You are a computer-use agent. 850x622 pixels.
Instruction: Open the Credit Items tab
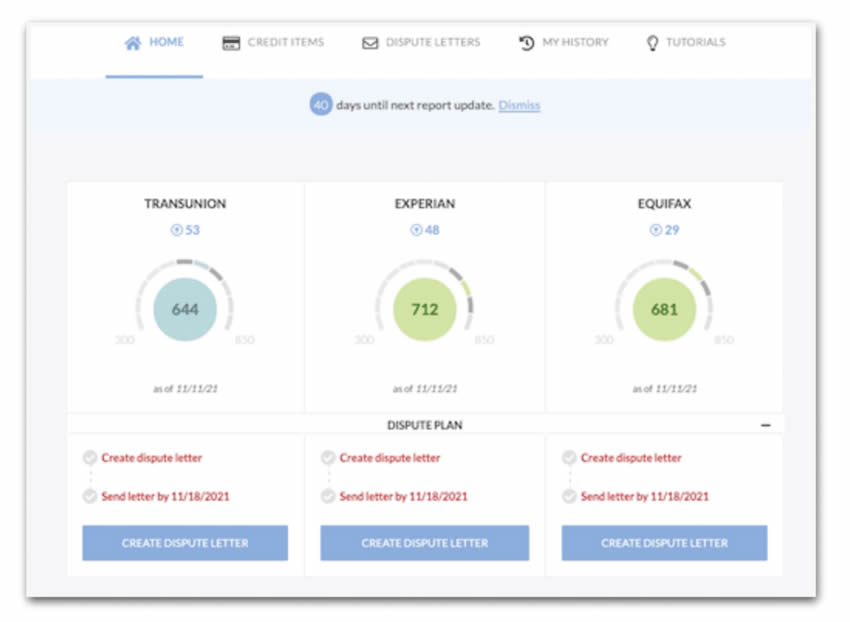[285, 43]
